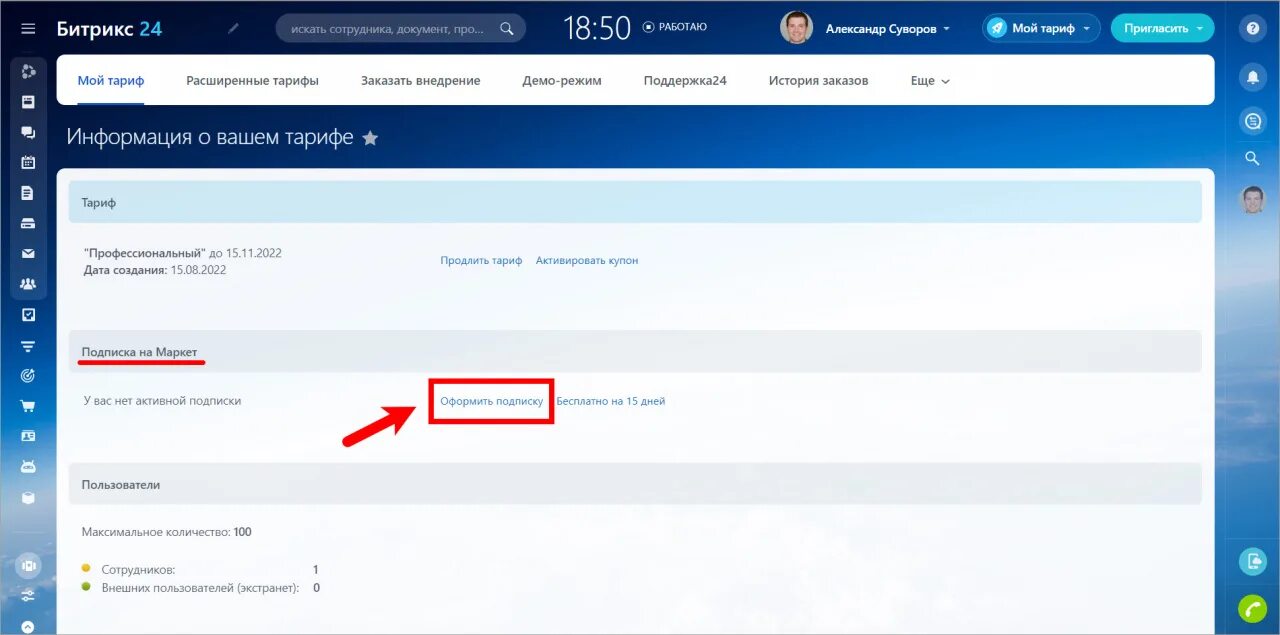Click Активировать купон link

tap(586, 261)
